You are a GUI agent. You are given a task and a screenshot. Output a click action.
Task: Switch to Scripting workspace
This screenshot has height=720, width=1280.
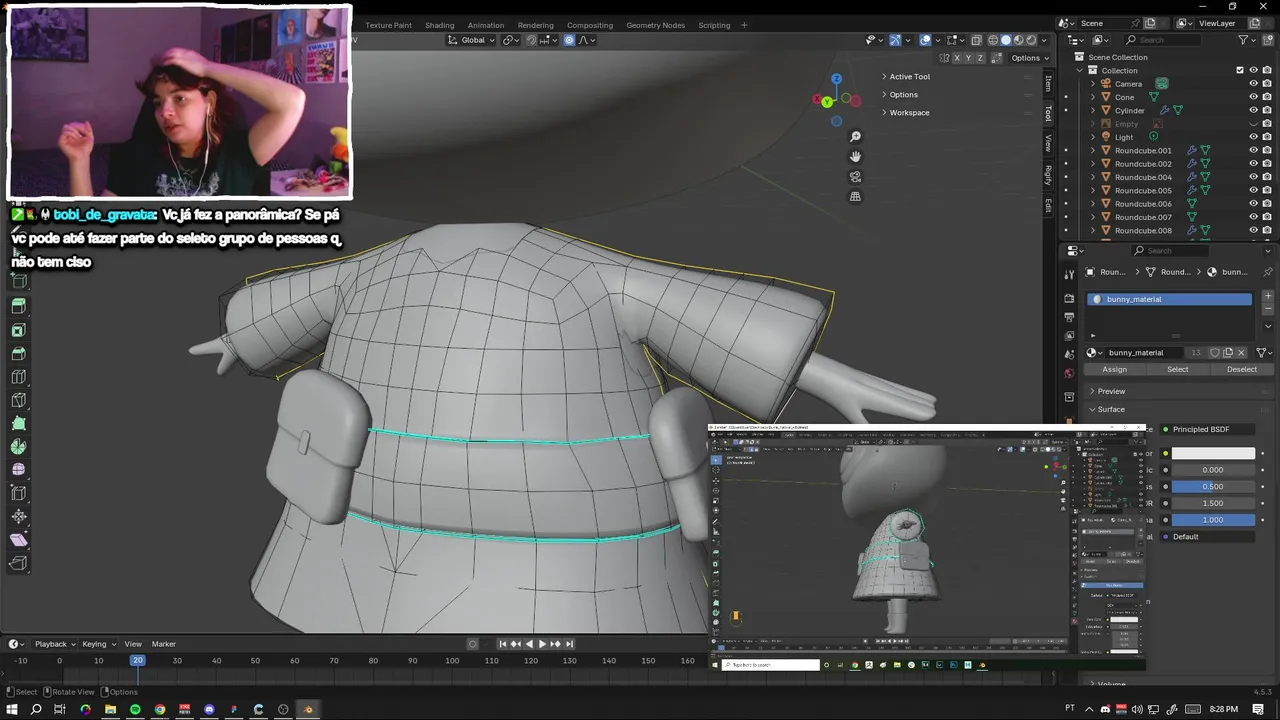tap(714, 25)
